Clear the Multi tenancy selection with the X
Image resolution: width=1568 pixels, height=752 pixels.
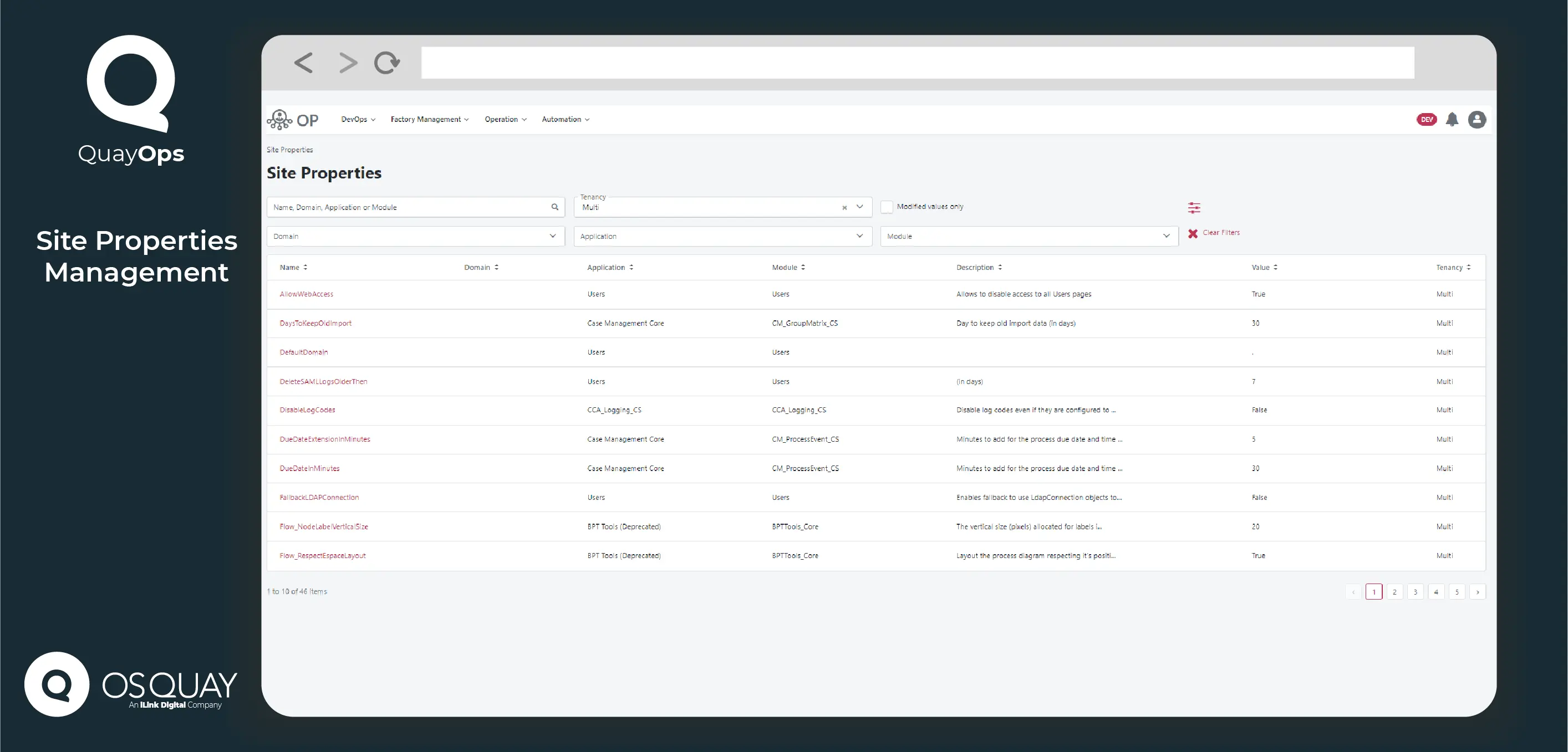click(844, 208)
